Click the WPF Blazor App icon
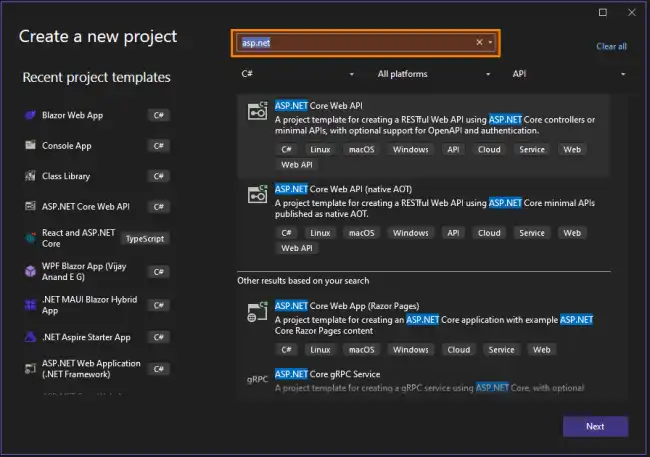Screen dimensions: 650x457 click(30, 271)
